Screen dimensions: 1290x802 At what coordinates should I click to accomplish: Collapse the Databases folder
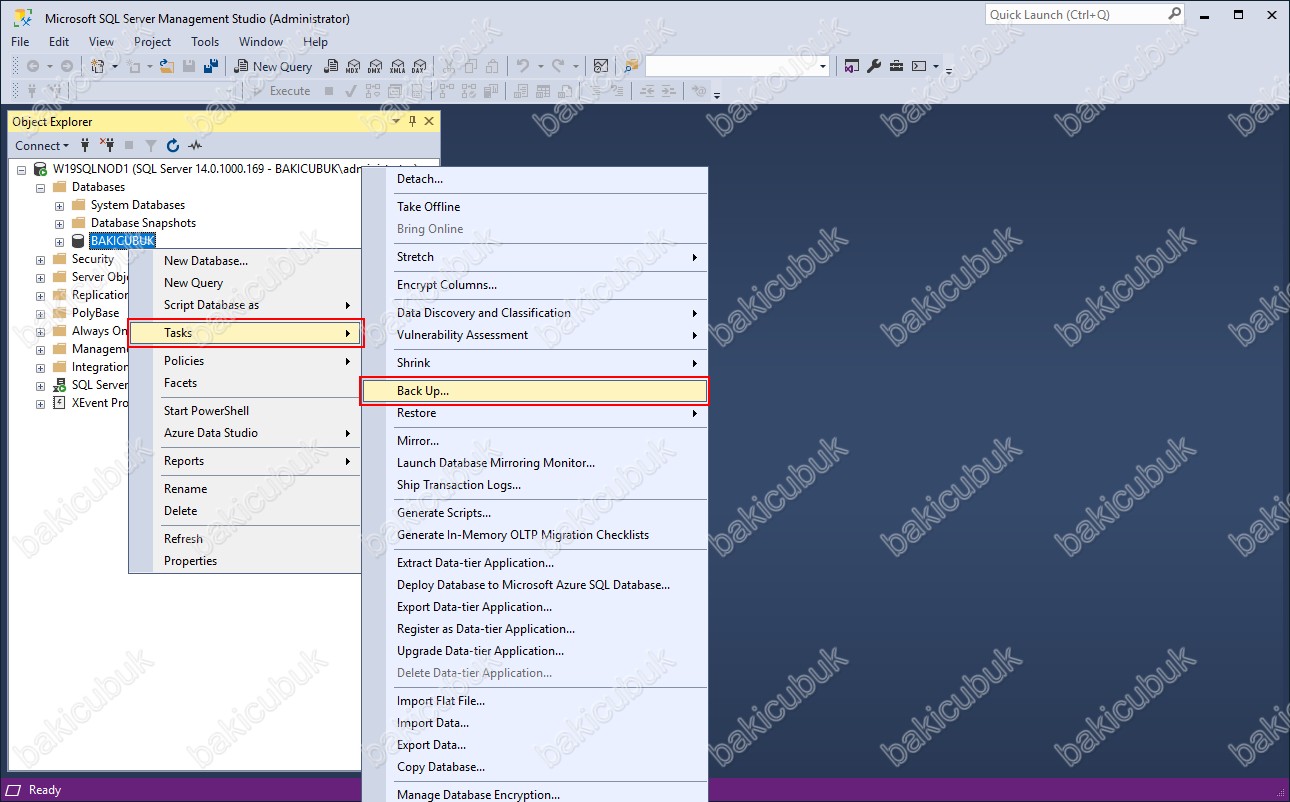(40, 187)
